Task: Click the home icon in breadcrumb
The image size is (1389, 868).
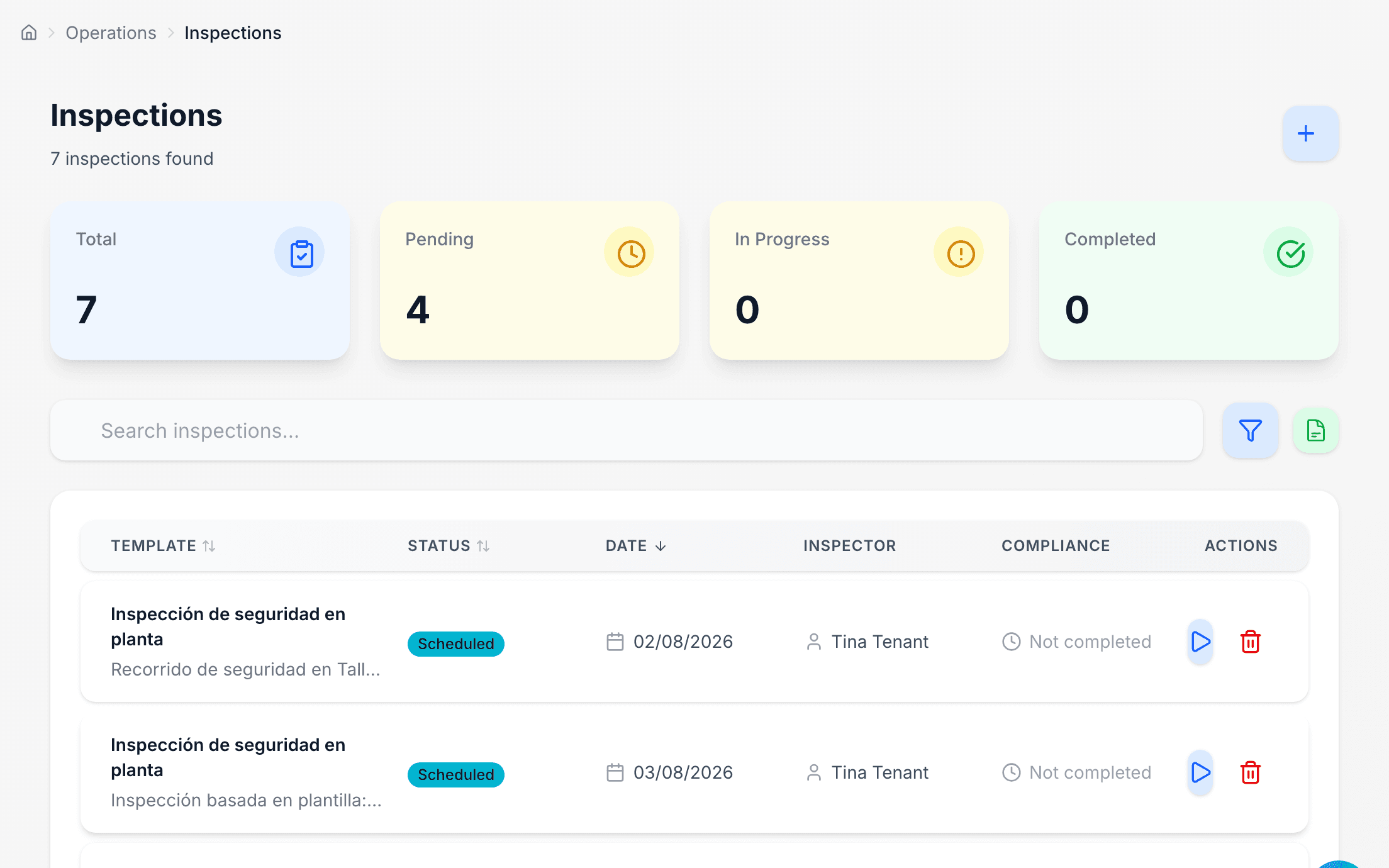Action: pyautogui.click(x=29, y=33)
